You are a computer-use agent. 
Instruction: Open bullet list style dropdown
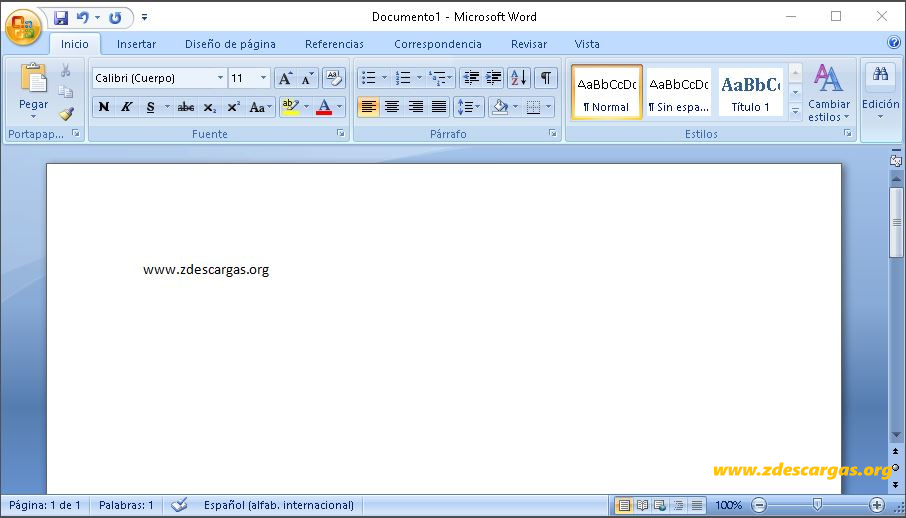tap(384, 78)
